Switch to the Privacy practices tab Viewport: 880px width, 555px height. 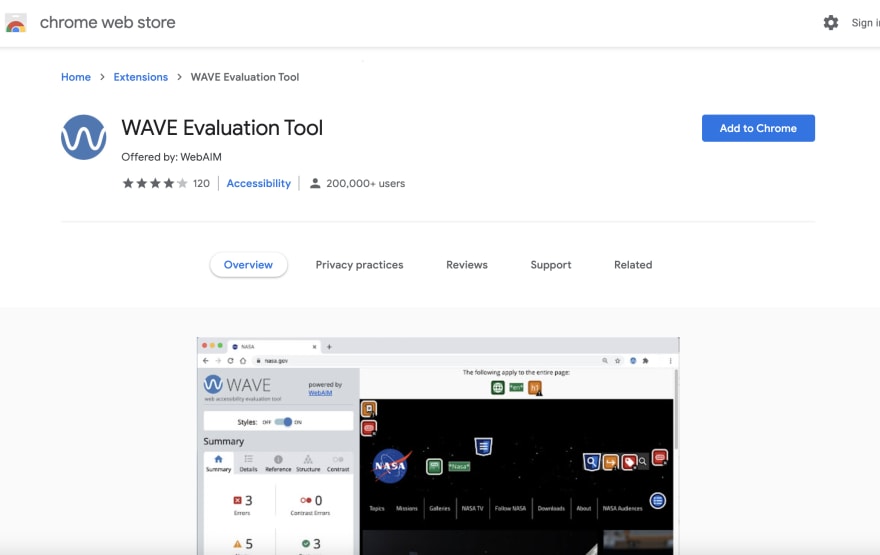tap(359, 265)
